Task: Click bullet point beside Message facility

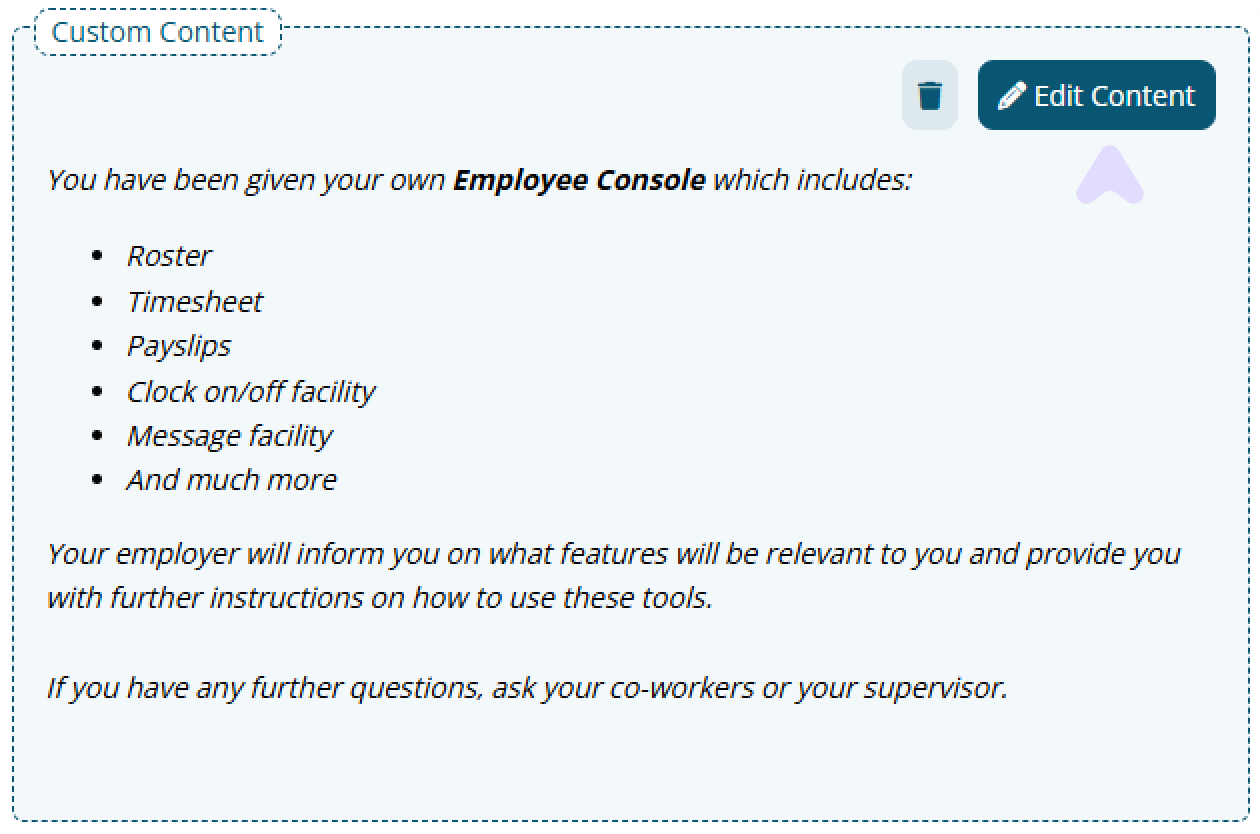Action: 97,436
